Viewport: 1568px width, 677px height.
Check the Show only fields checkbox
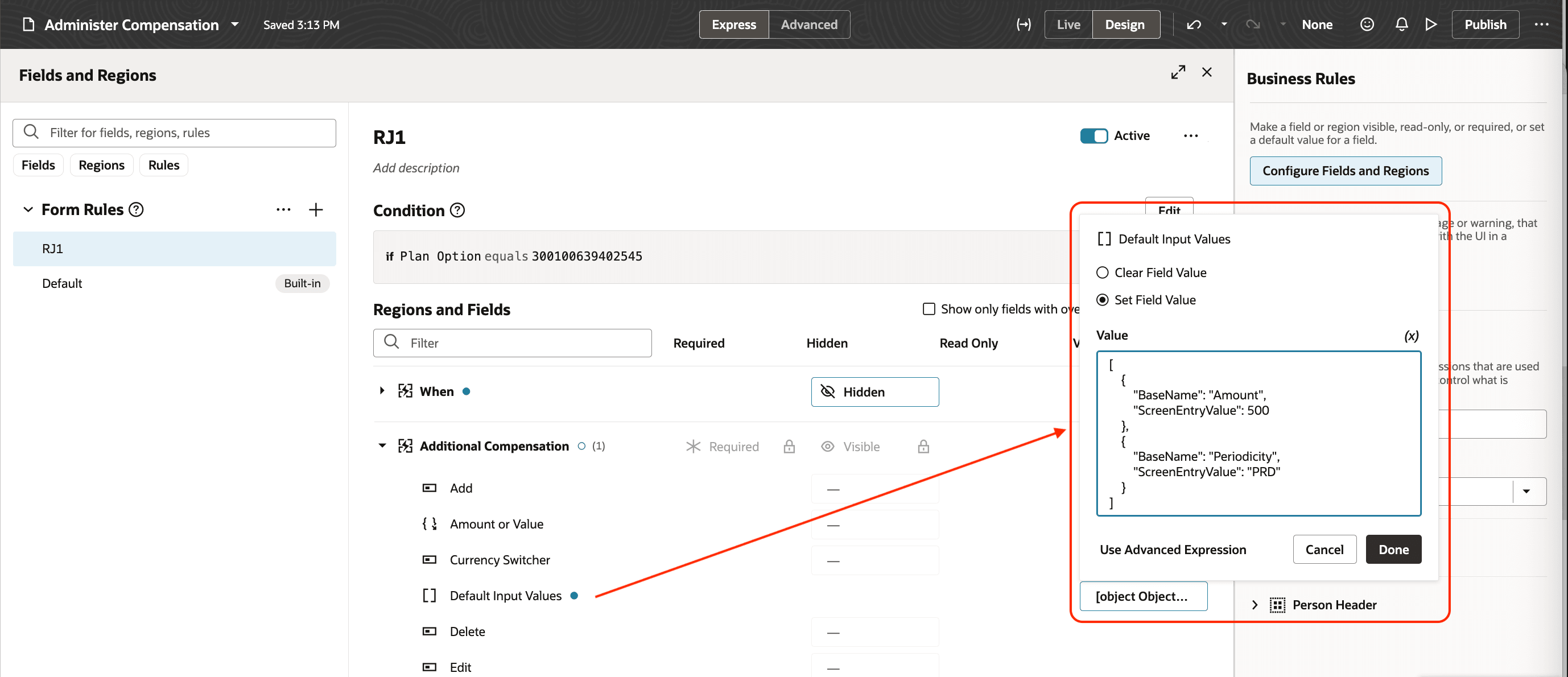[x=929, y=309]
